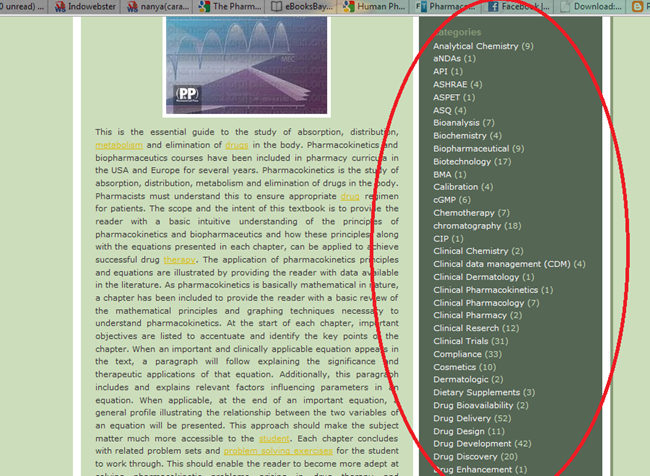Open the Bioanalysis category
Image resolution: width=650 pixels, height=476 pixels.
(464, 123)
